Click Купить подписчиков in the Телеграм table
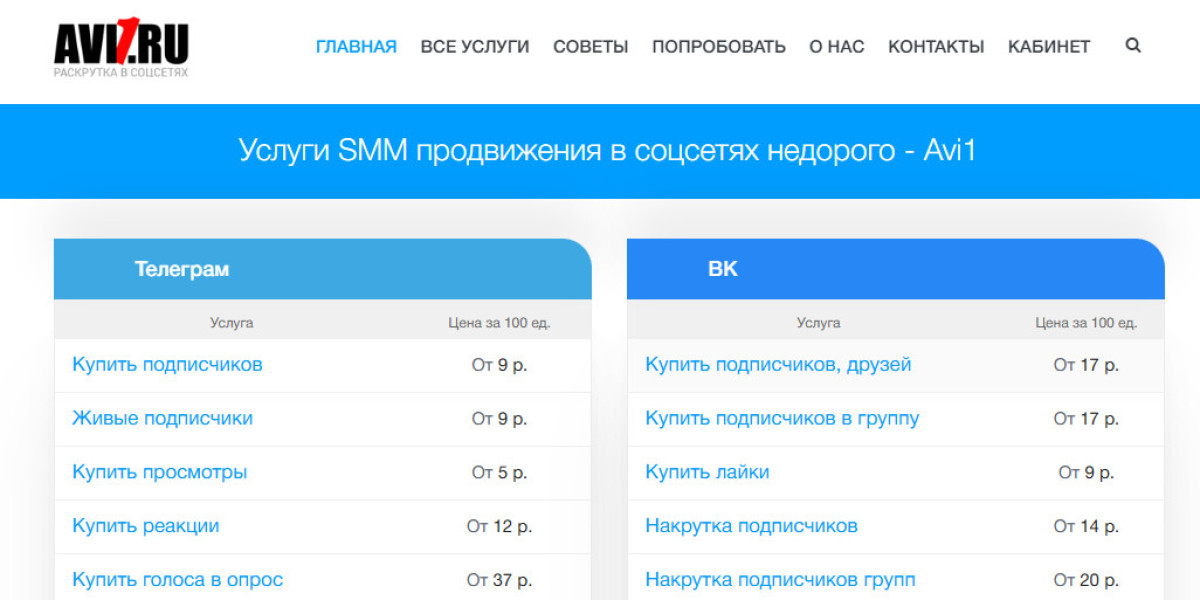This screenshot has width=1200, height=600. point(167,365)
